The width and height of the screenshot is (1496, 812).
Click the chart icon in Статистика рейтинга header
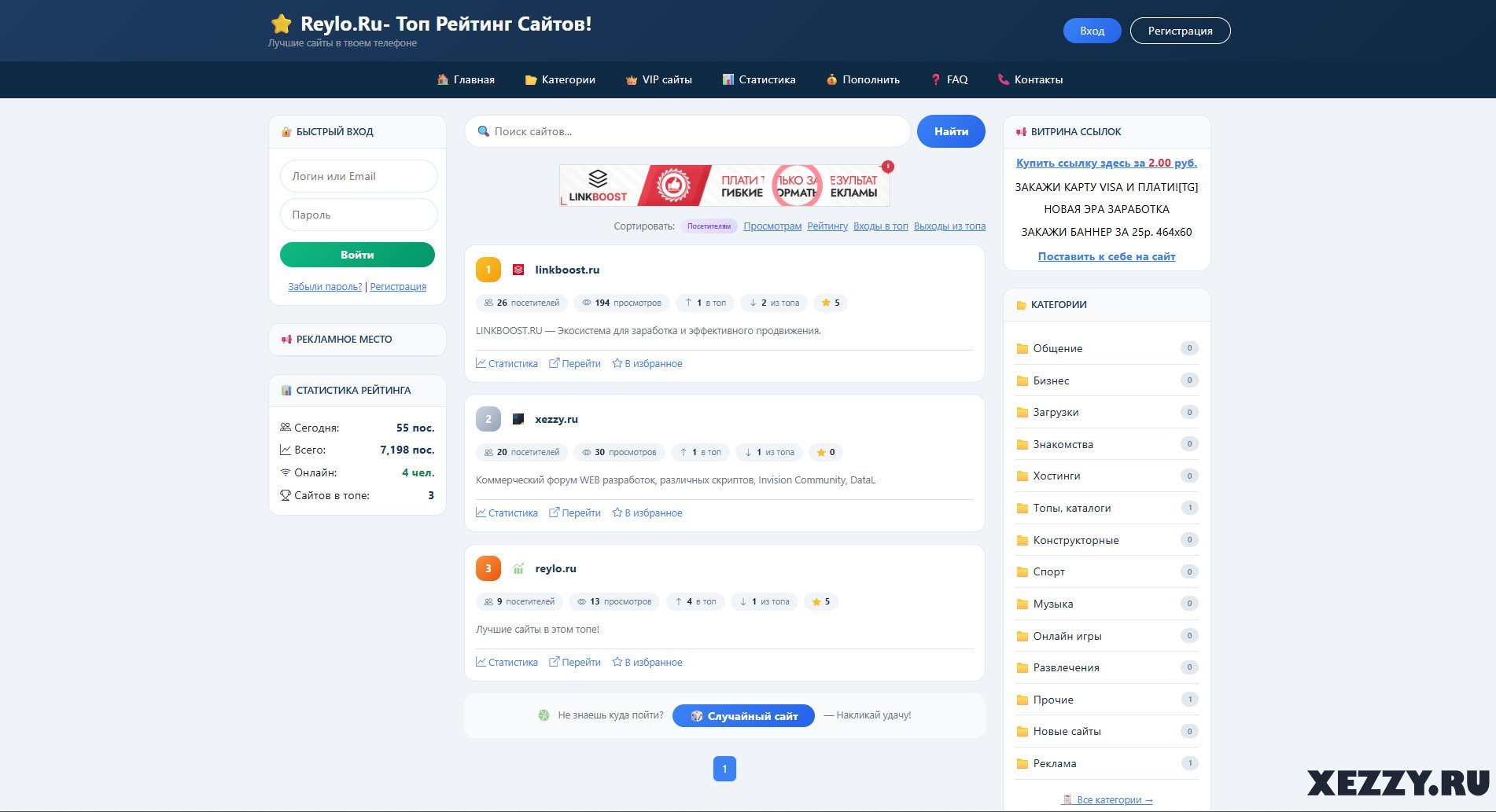[x=286, y=390]
